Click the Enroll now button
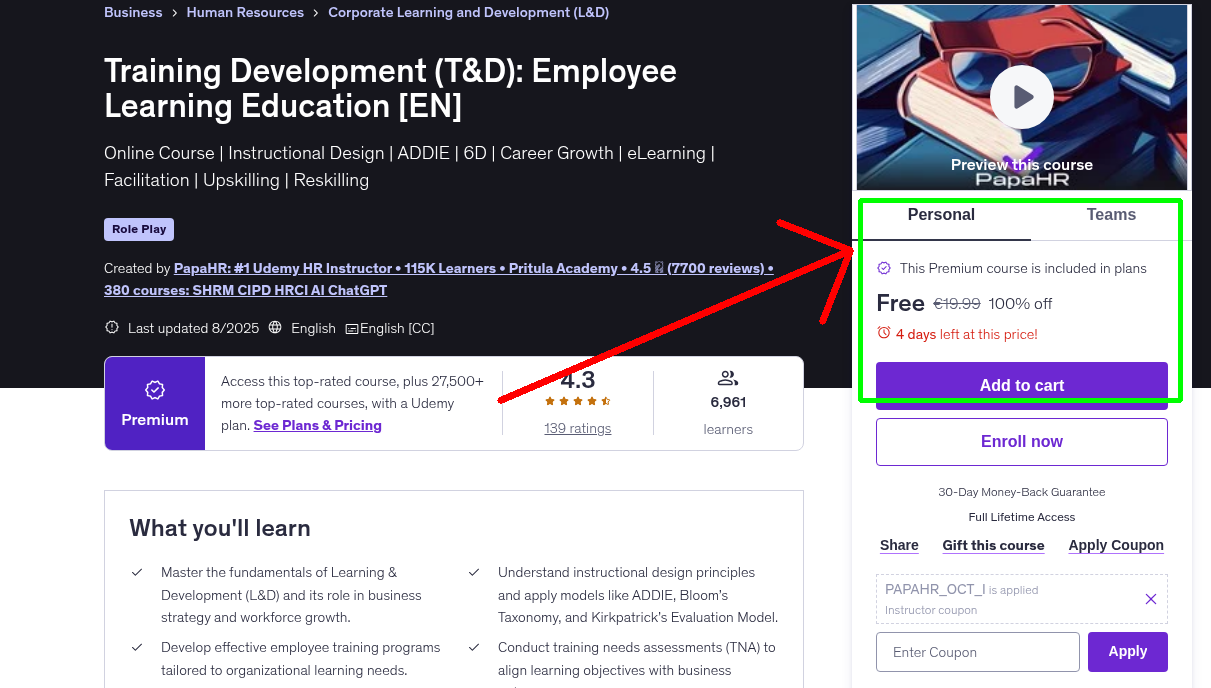Image resolution: width=1211 pixels, height=688 pixels. 1021,442
